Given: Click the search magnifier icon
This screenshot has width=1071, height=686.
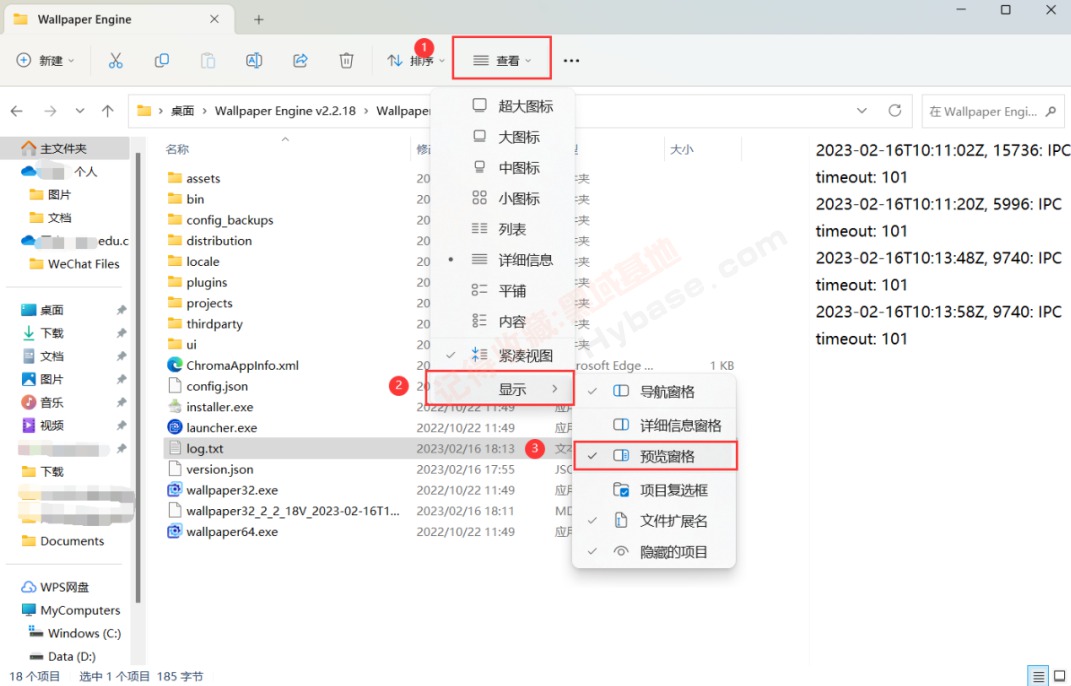Looking at the screenshot, I should 1051,111.
